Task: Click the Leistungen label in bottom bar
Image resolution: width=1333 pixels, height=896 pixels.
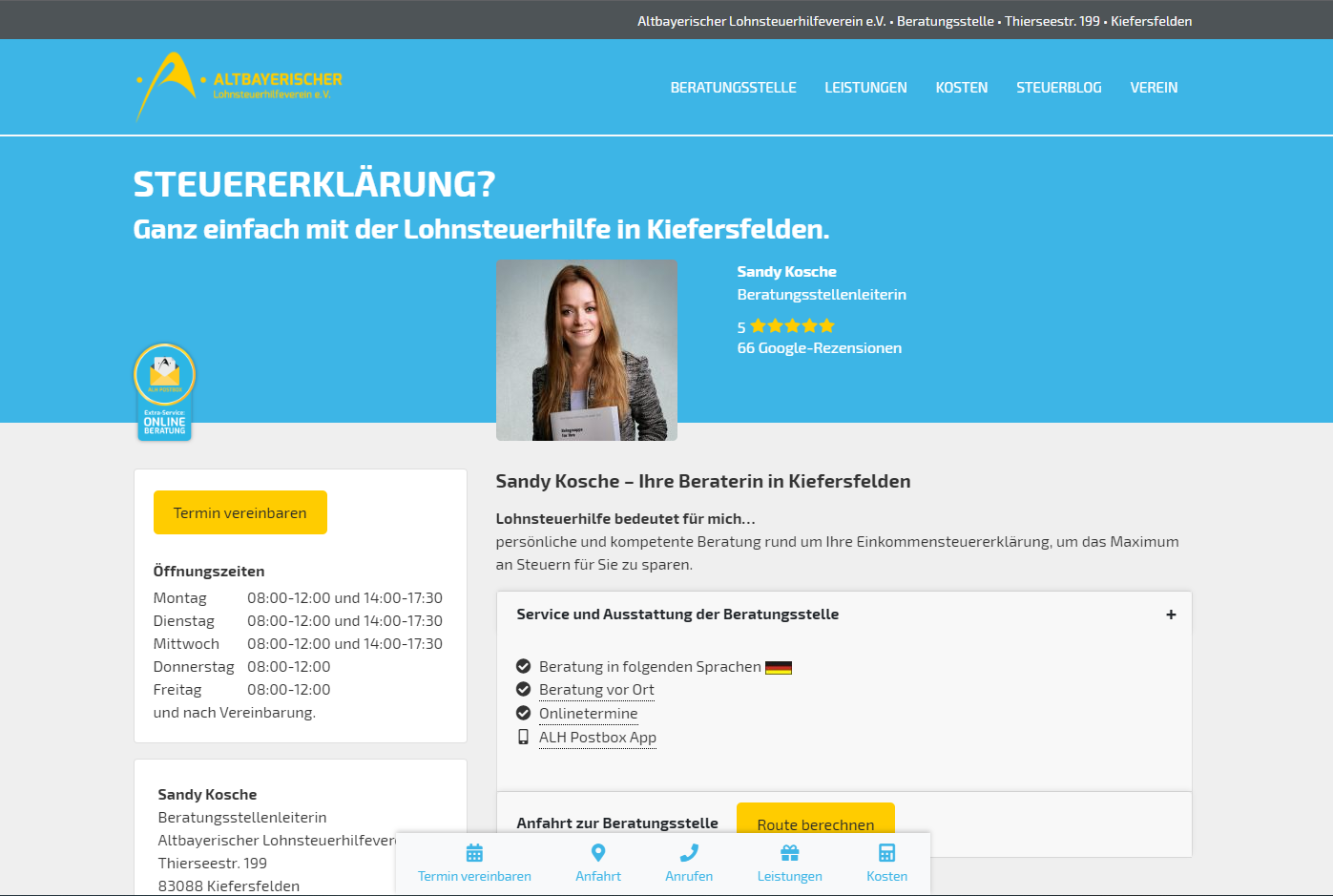Action: click(790, 876)
